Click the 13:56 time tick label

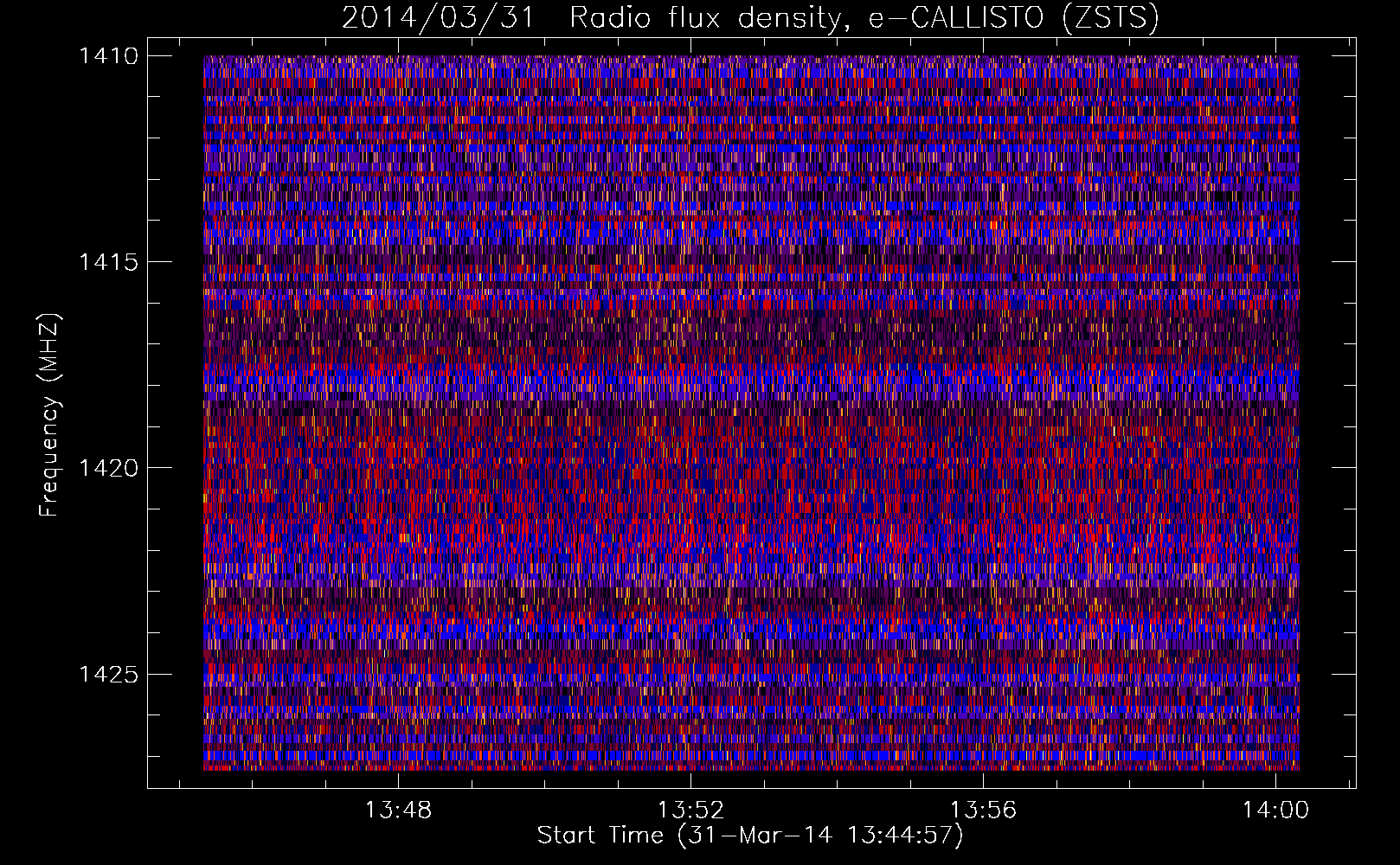pos(983,811)
